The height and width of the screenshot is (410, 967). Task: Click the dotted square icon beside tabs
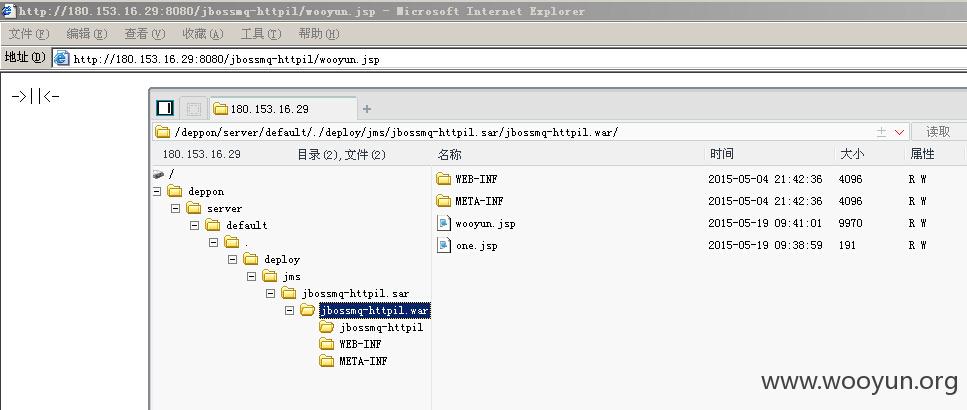[x=194, y=109]
